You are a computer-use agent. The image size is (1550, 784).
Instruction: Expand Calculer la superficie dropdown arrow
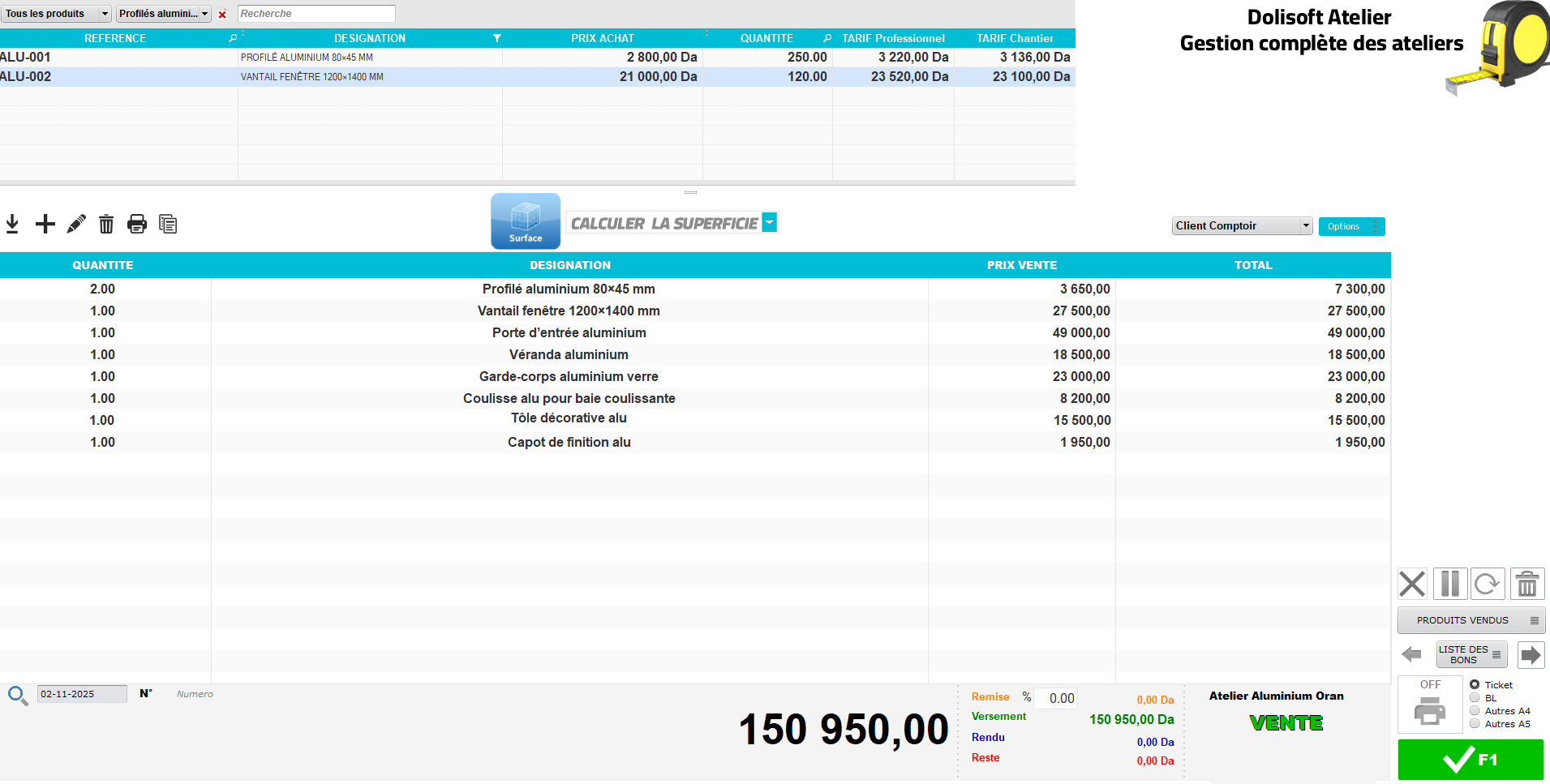(x=770, y=222)
